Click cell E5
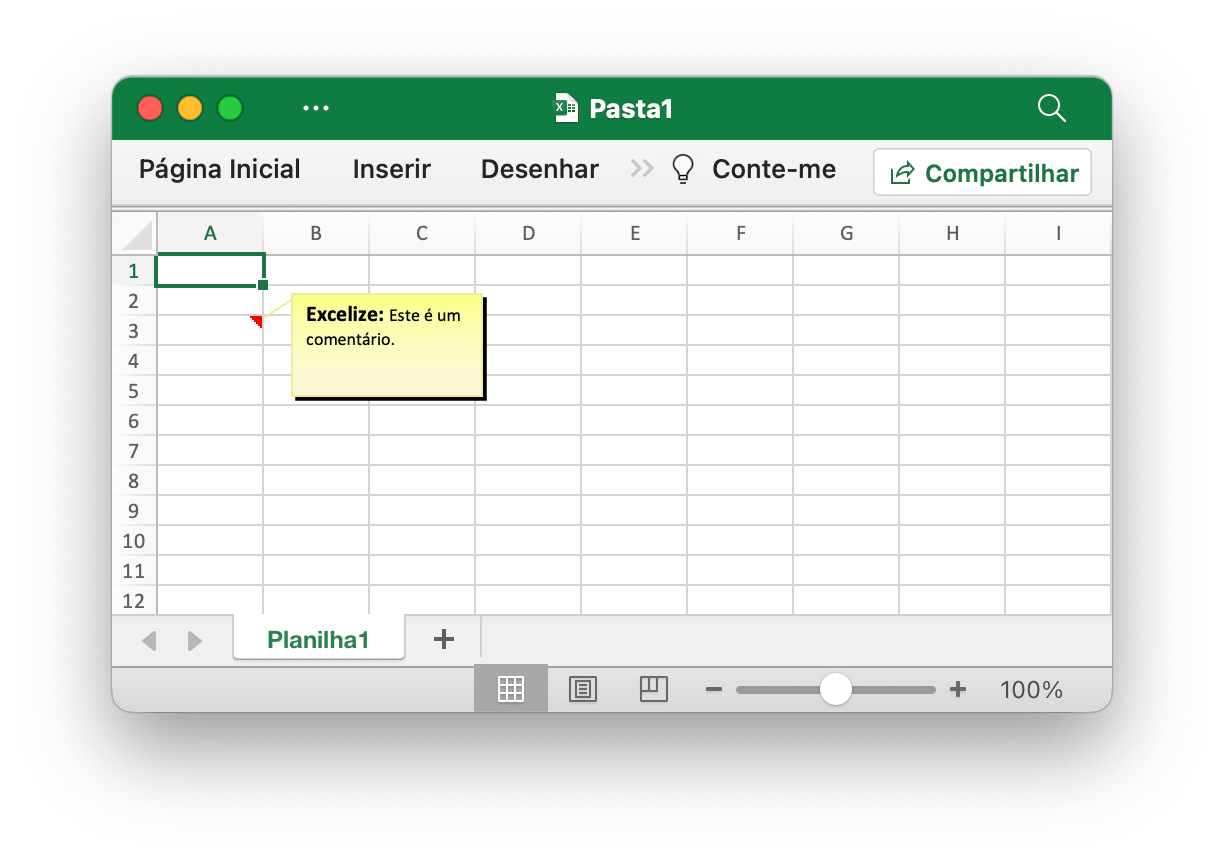The width and height of the screenshot is (1224, 860). pyautogui.click(x=634, y=390)
